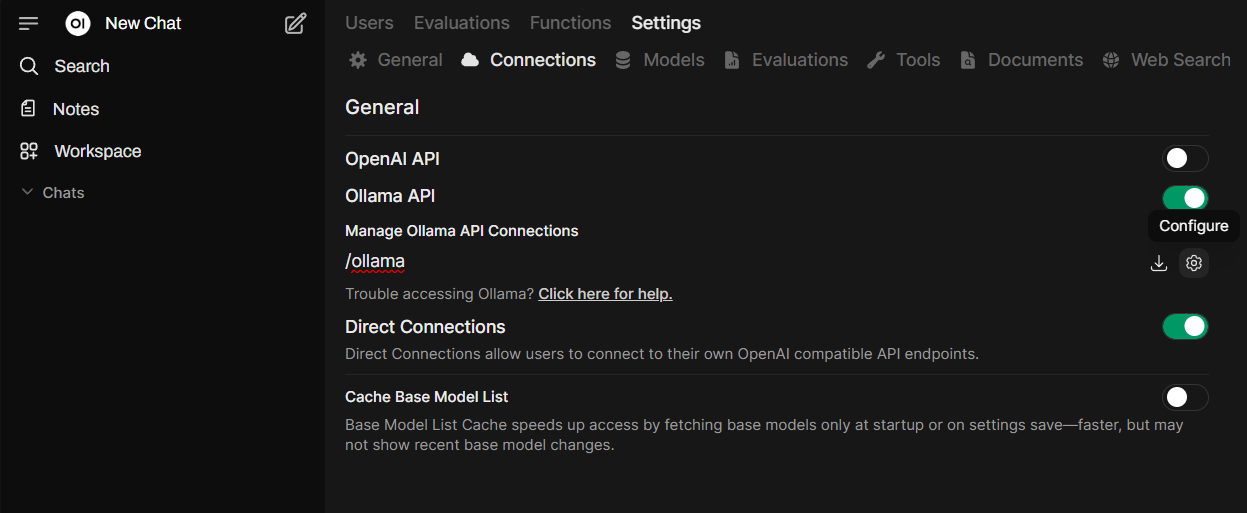Switch to the Models settings tab
Screen dimensions: 1247x513
[x=660, y=60]
